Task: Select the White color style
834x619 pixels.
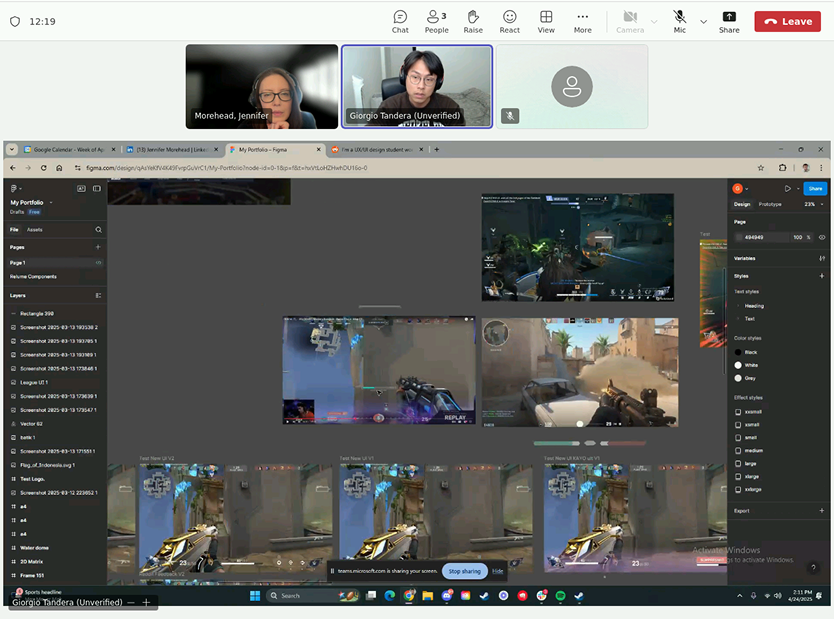Action: tap(746, 365)
